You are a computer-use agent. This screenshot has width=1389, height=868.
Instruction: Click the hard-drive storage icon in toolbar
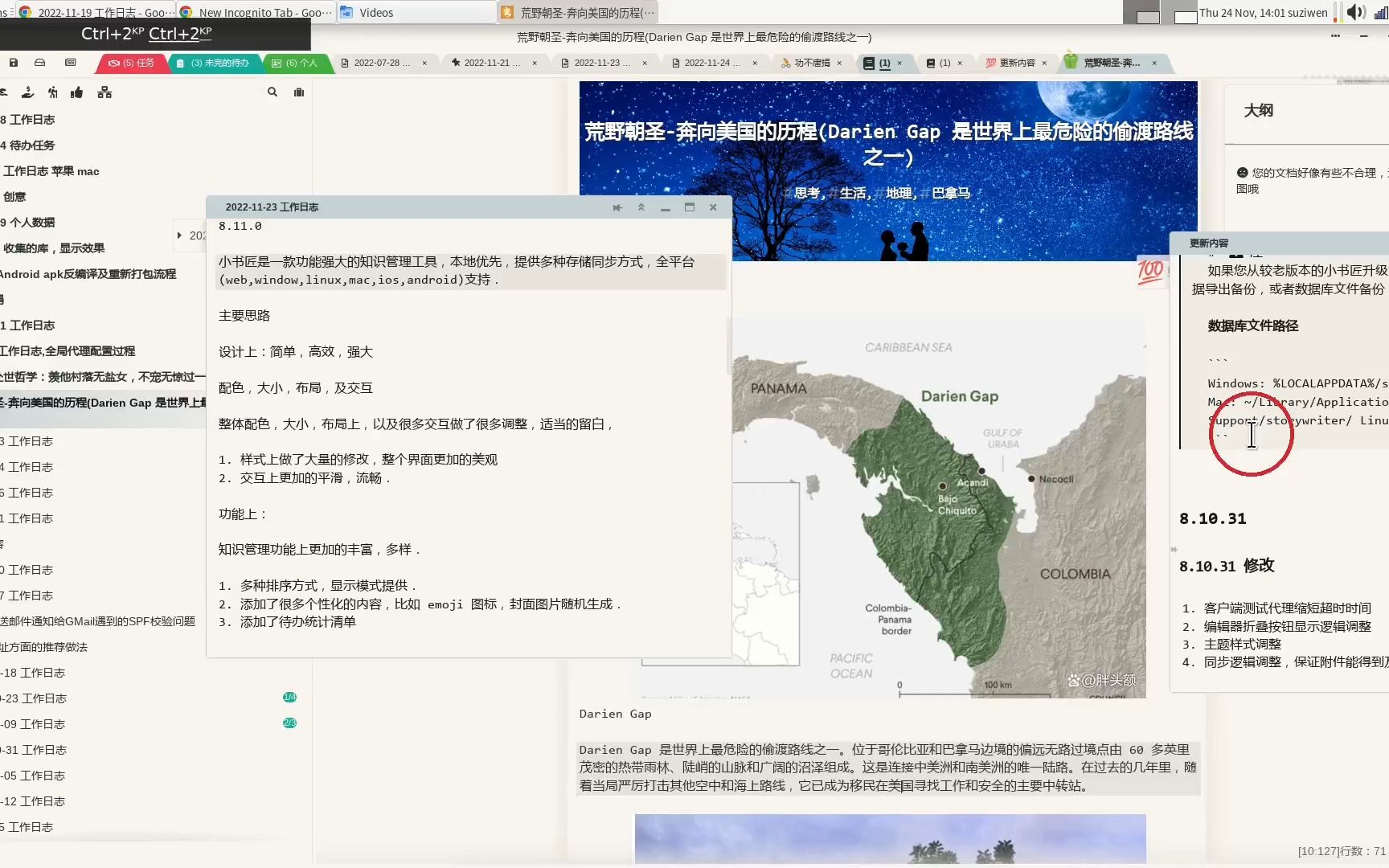tap(39, 63)
